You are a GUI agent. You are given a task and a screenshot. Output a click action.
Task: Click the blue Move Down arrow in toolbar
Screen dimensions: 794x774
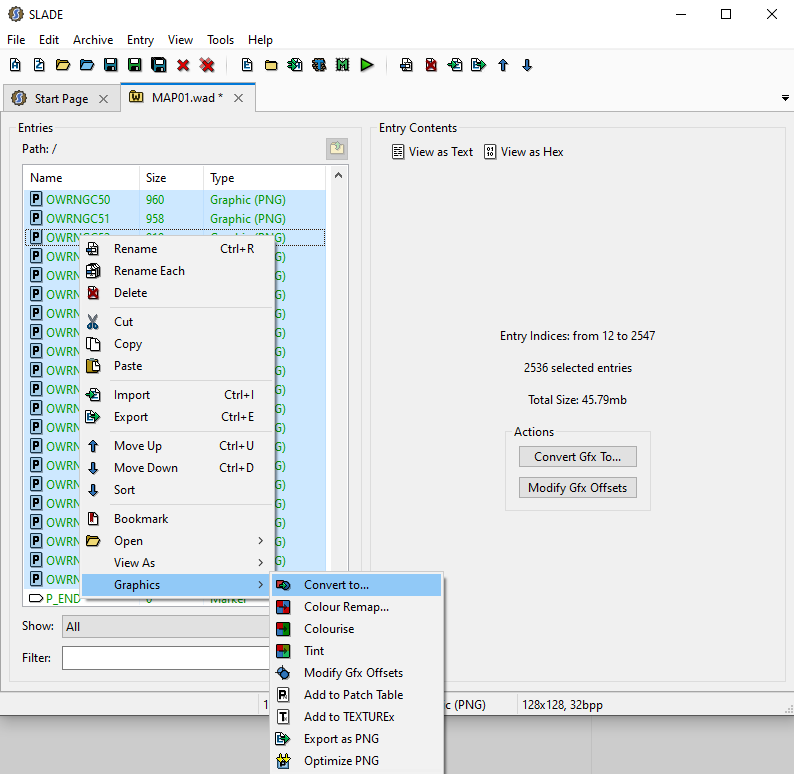point(527,65)
